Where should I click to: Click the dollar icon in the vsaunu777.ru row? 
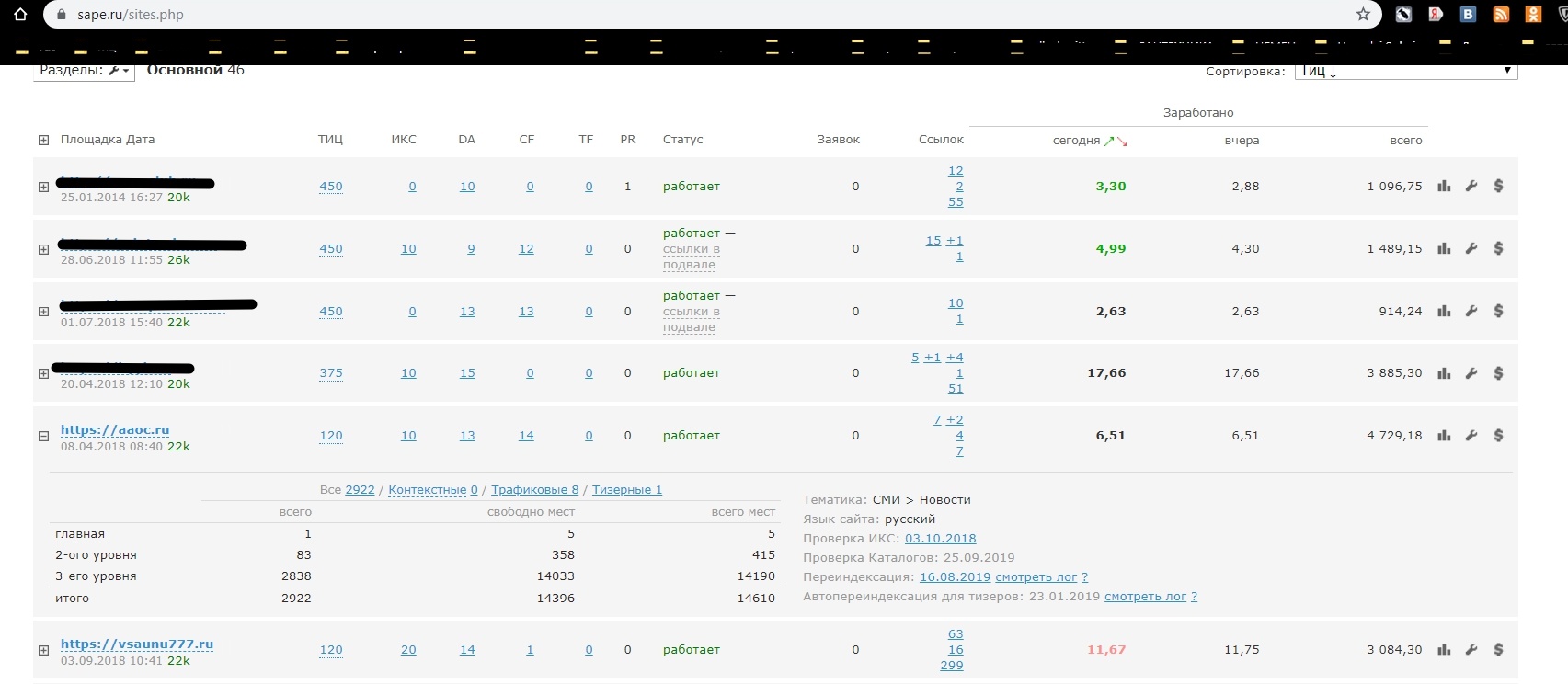pos(1498,650)
